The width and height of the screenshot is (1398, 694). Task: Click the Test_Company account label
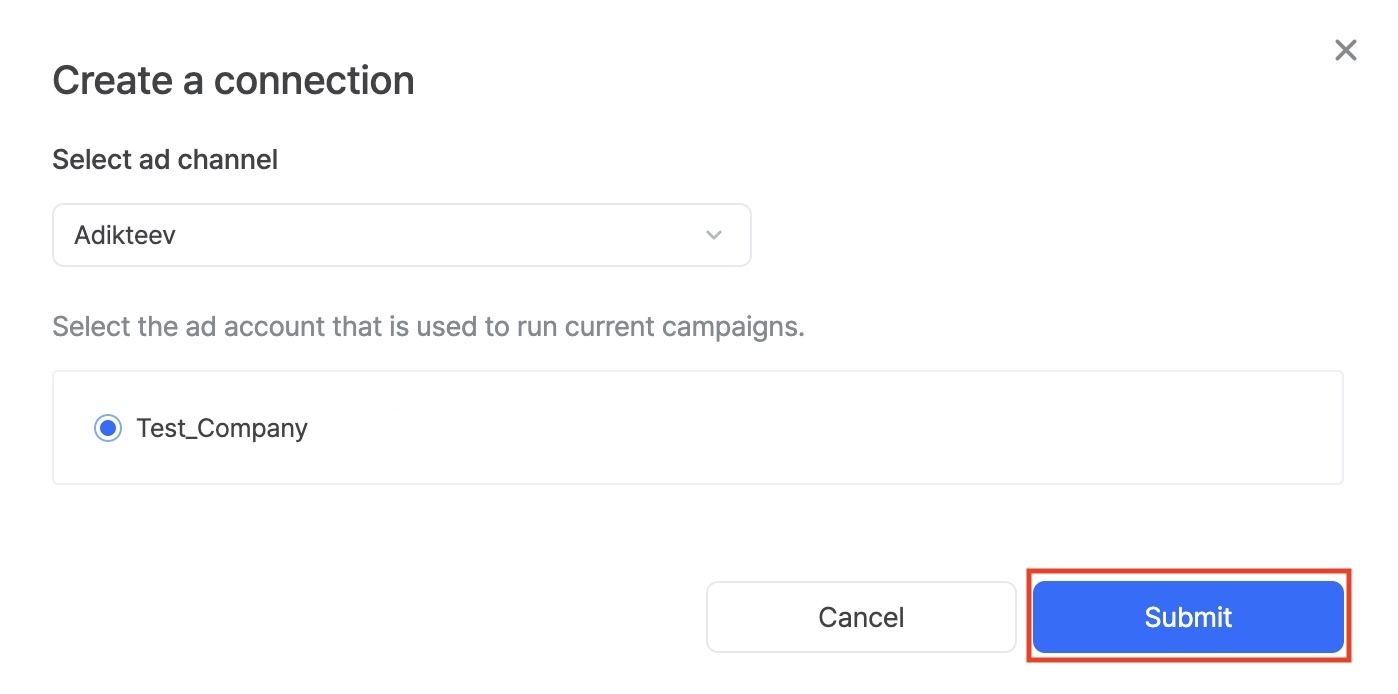[x=222, y=428]
